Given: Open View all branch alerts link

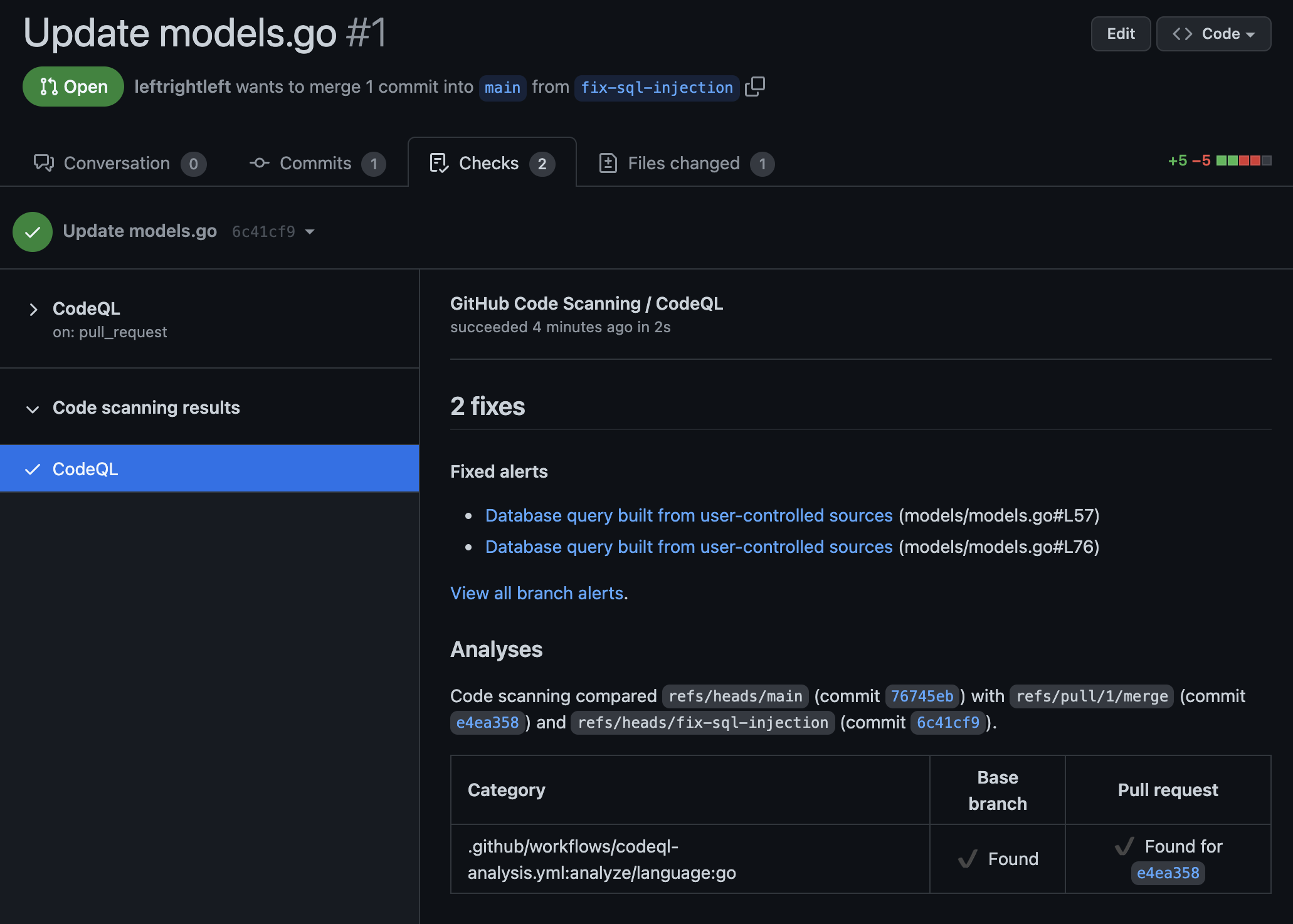Looking at the screenshot, I should 537,593.
